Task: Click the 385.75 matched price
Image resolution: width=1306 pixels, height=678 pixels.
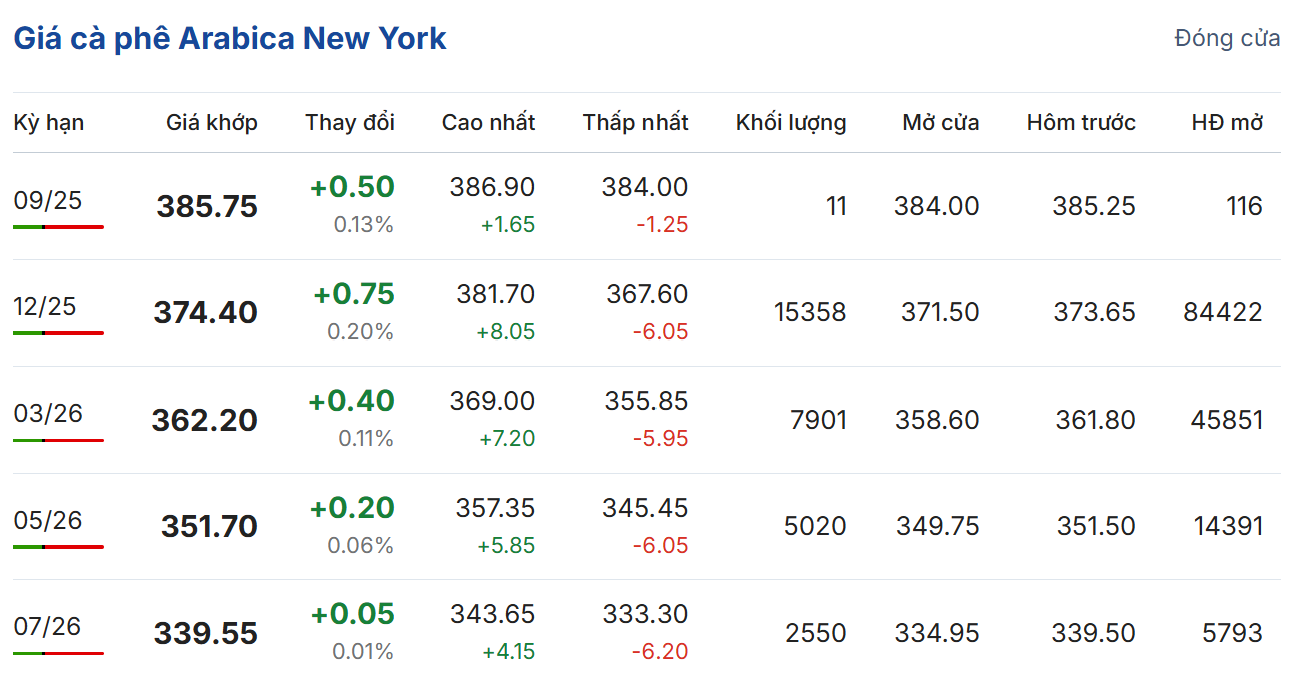Action: (x=207, y=207)
